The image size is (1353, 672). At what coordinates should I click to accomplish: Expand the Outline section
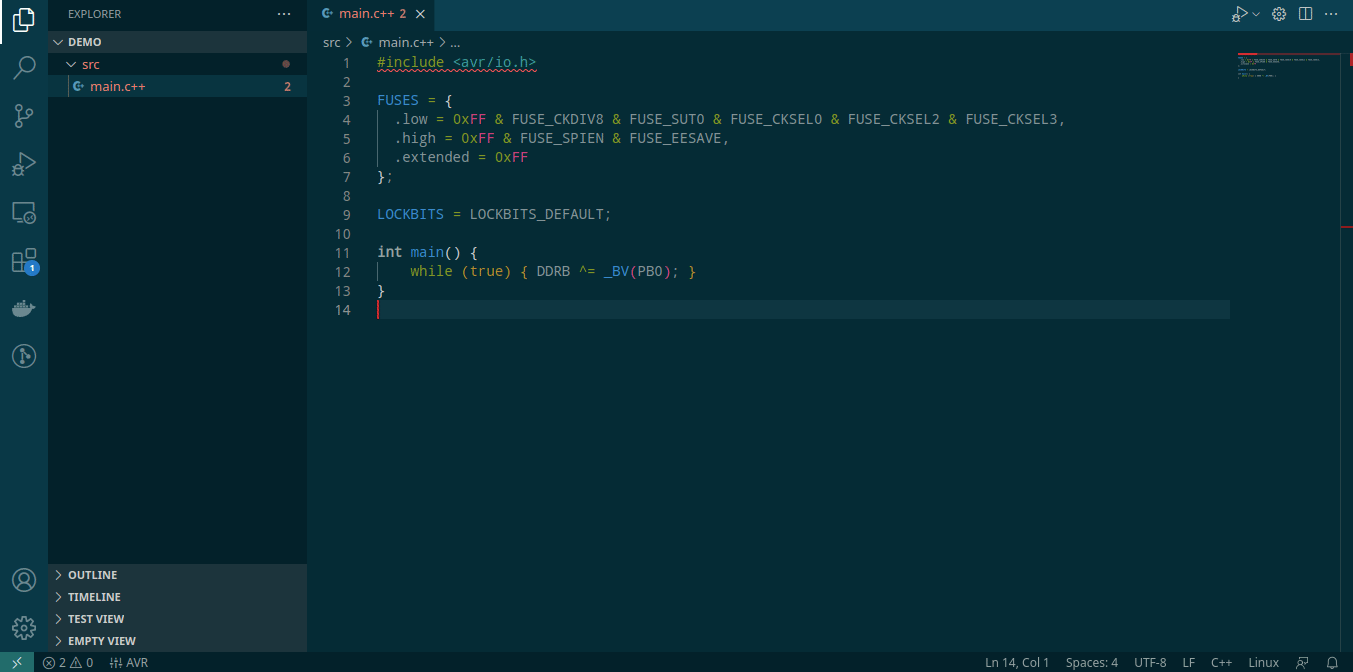click(x=92, y=575)
